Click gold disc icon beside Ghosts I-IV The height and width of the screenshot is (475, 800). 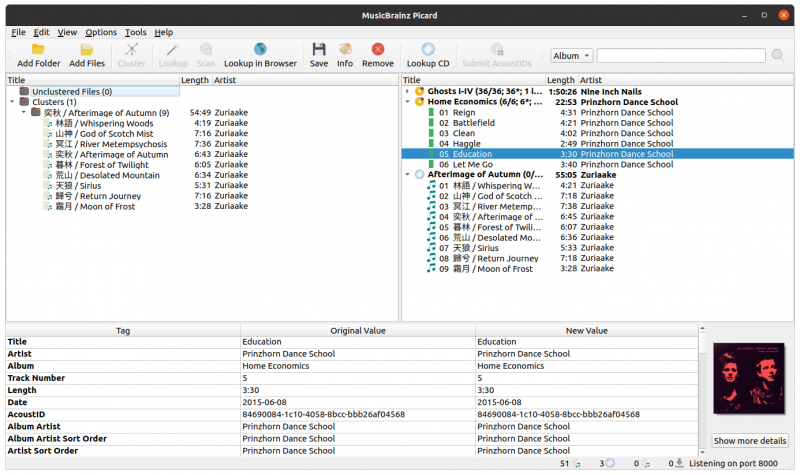[x=419, y=92]
